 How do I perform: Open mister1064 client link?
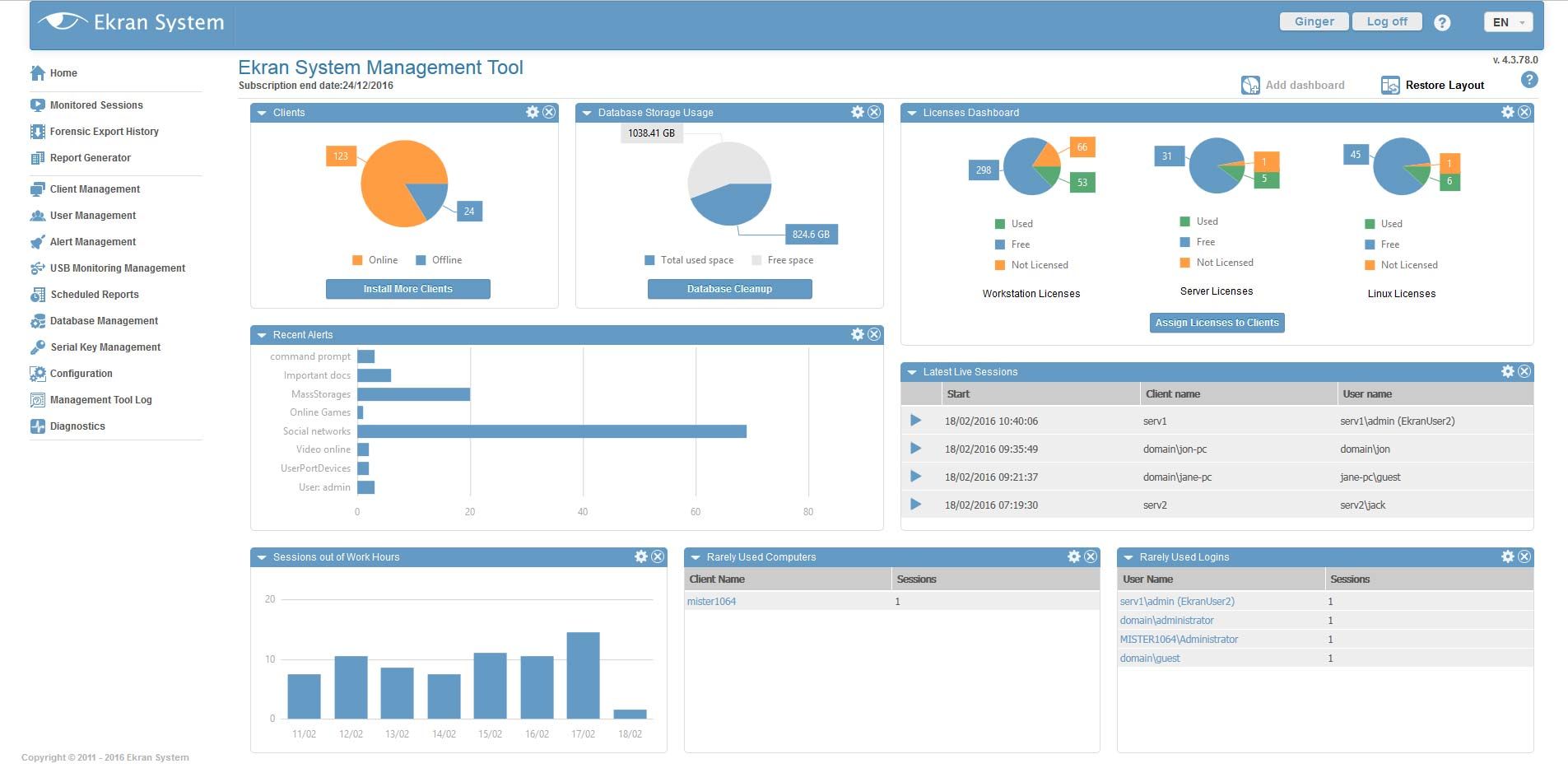(x=711, y=602)
